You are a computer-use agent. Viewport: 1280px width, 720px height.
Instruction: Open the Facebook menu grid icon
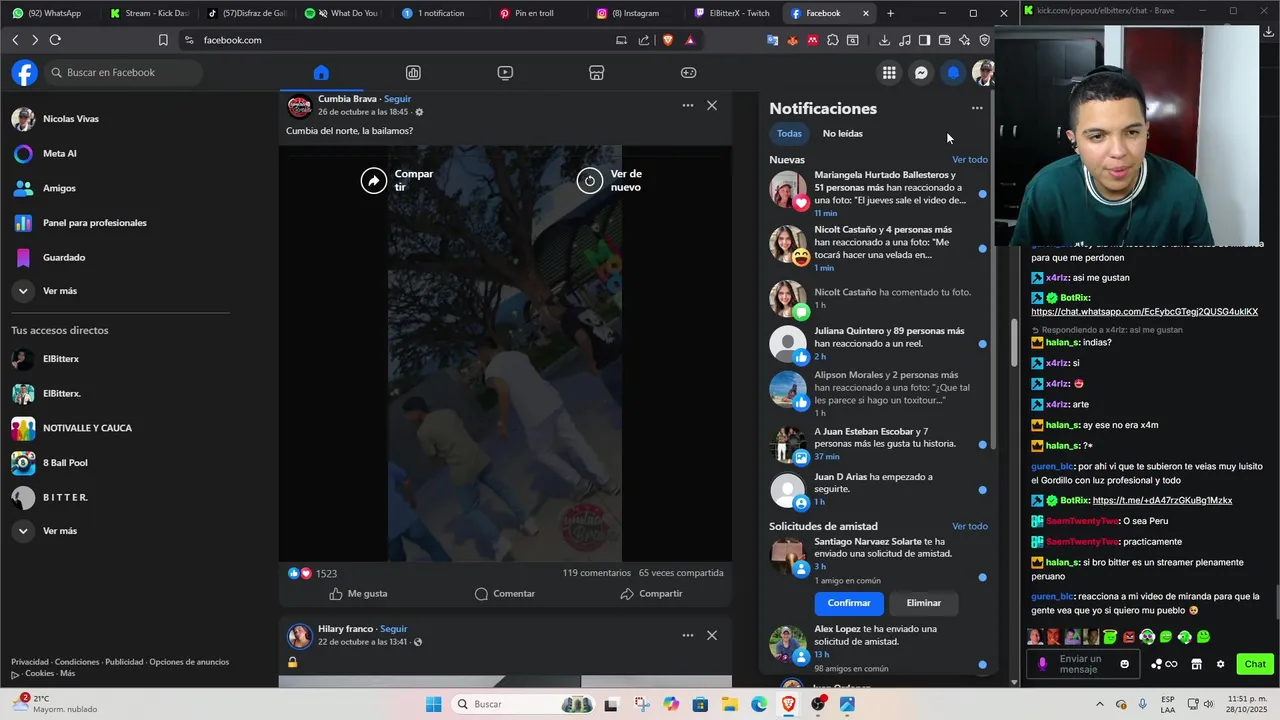(889, 72)
